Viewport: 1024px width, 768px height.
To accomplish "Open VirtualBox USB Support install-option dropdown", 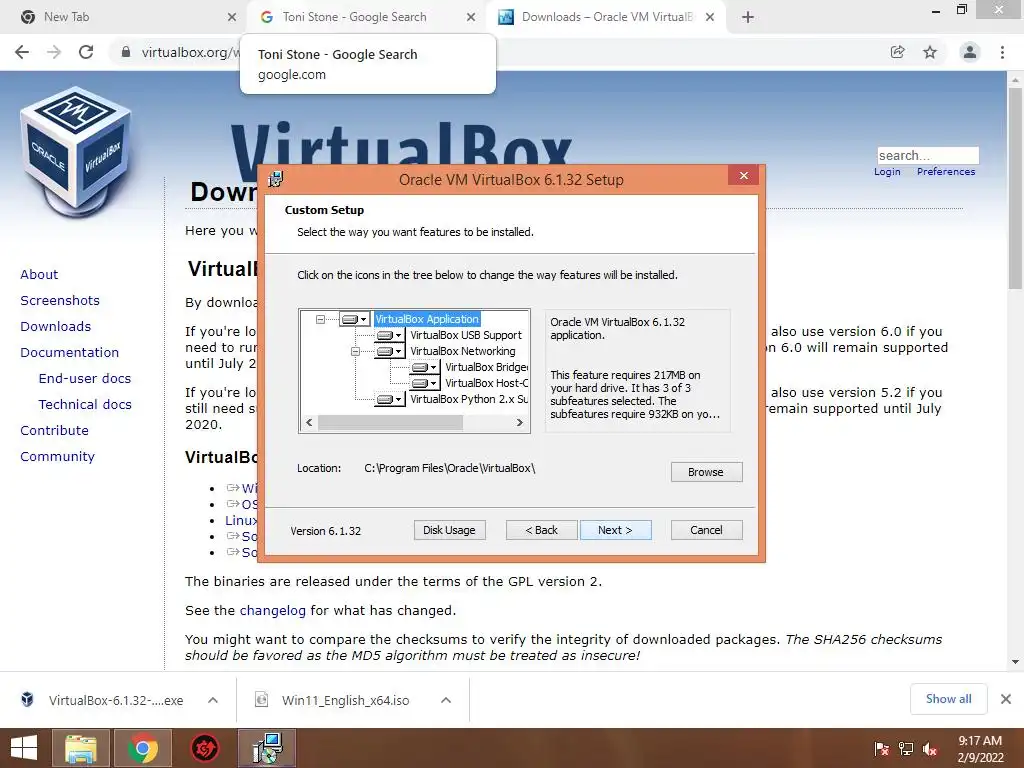I will pos(390,336).
